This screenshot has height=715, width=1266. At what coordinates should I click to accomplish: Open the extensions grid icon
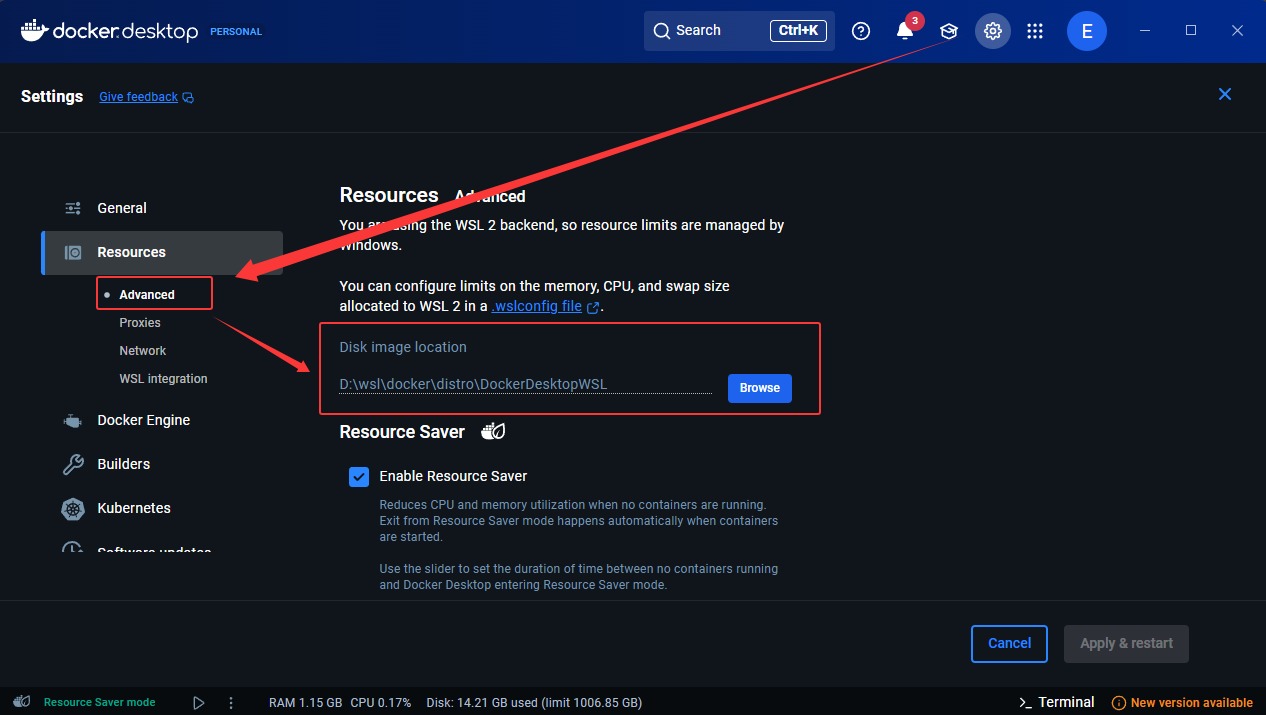pos(1035,31)
